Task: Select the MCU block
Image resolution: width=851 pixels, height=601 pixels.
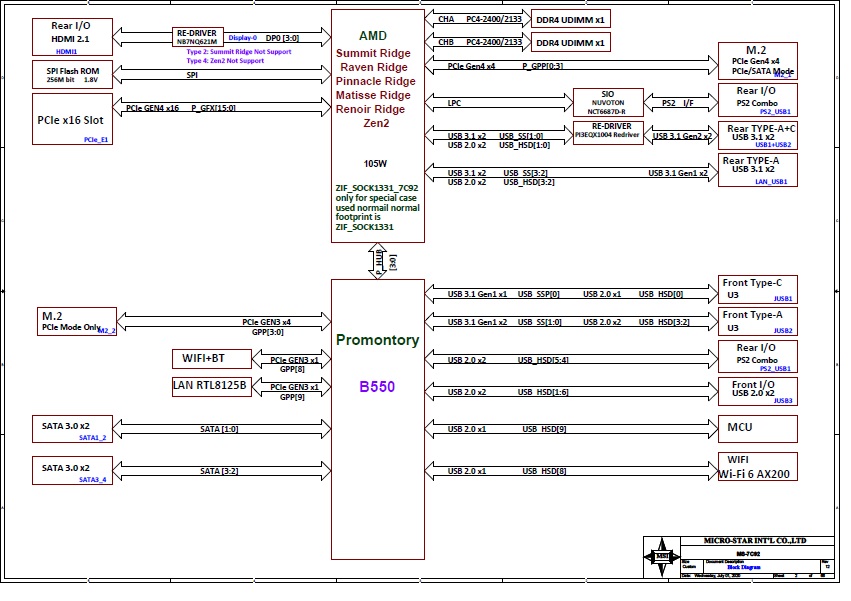Action: (x=758, y=428)
